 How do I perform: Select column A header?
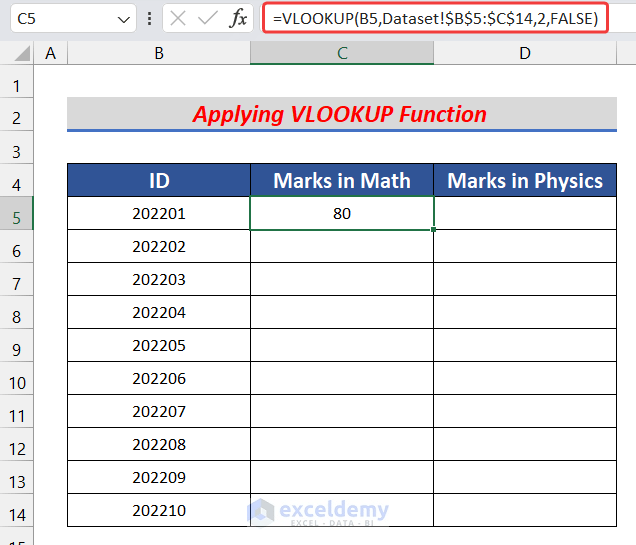[50, 53]
